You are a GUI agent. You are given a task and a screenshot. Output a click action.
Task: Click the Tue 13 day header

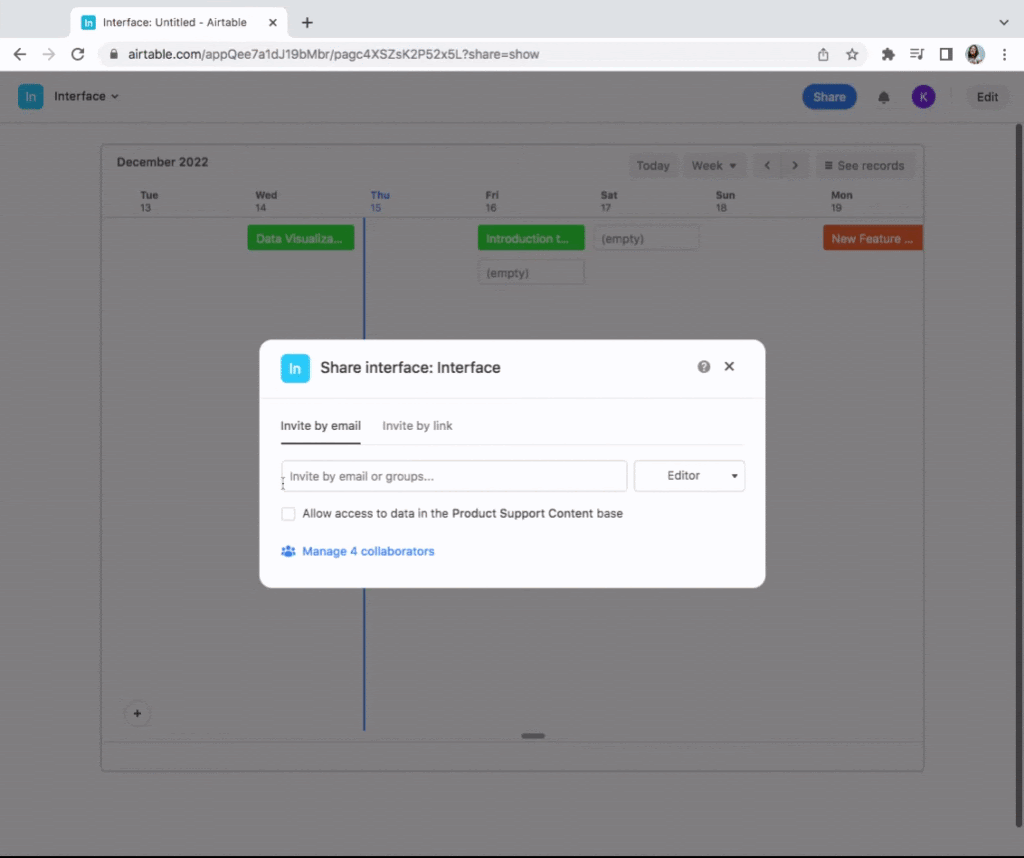click(148, 201)
